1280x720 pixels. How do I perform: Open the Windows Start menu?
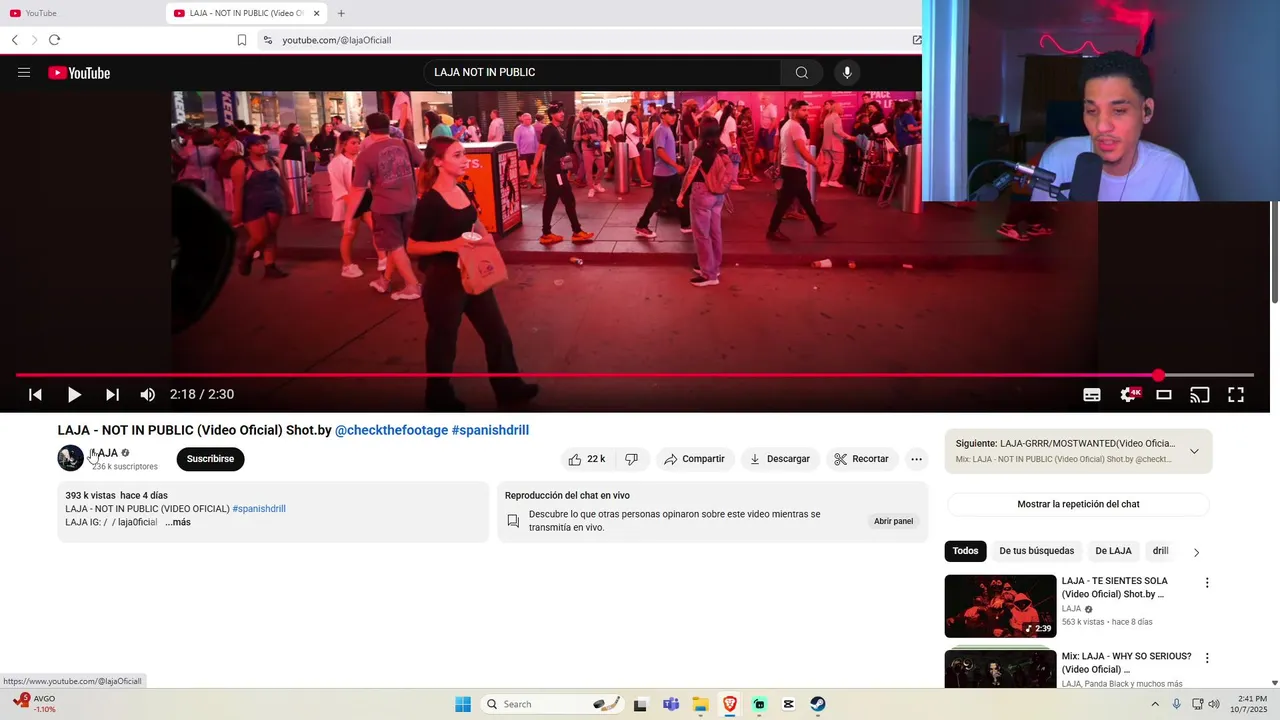[463, 704]
